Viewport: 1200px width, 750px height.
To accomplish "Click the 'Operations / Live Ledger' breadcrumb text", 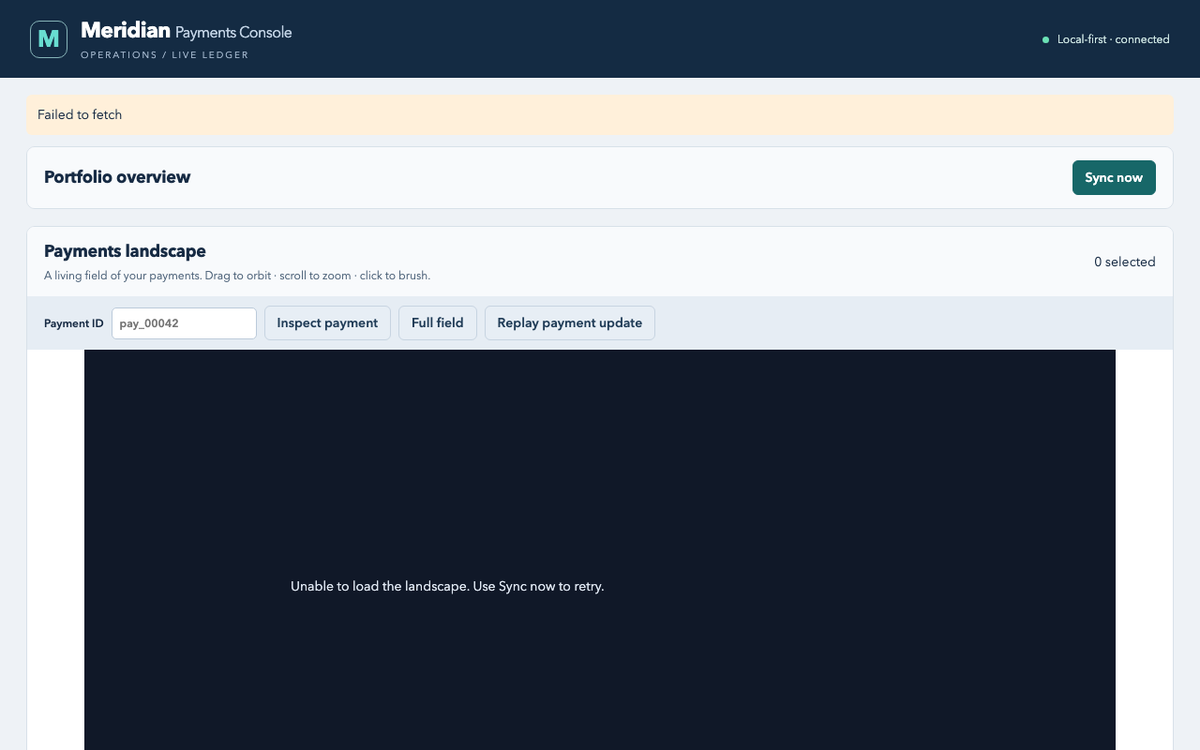I will click(x=164, y=55).
